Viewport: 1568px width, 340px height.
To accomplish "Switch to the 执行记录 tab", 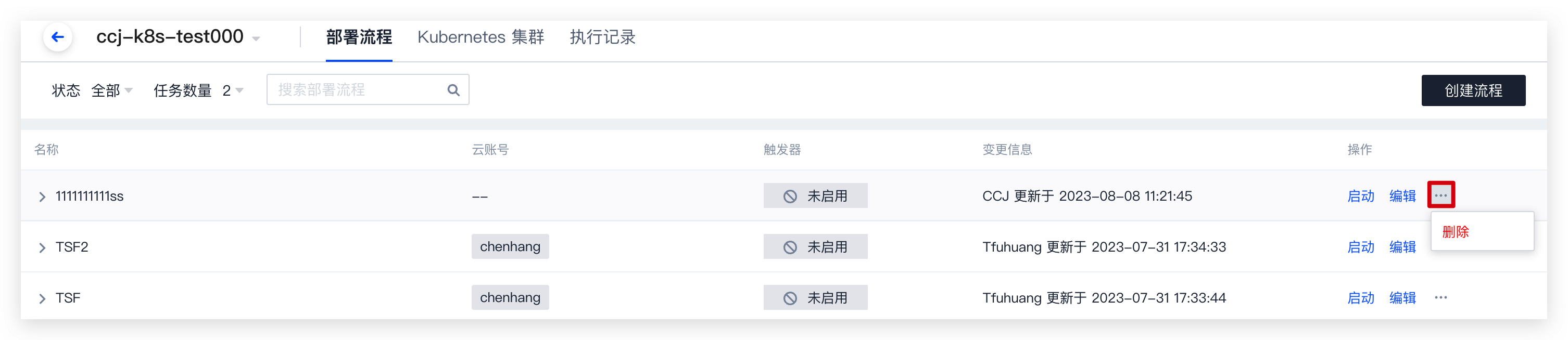I will (x=602, y=37).
